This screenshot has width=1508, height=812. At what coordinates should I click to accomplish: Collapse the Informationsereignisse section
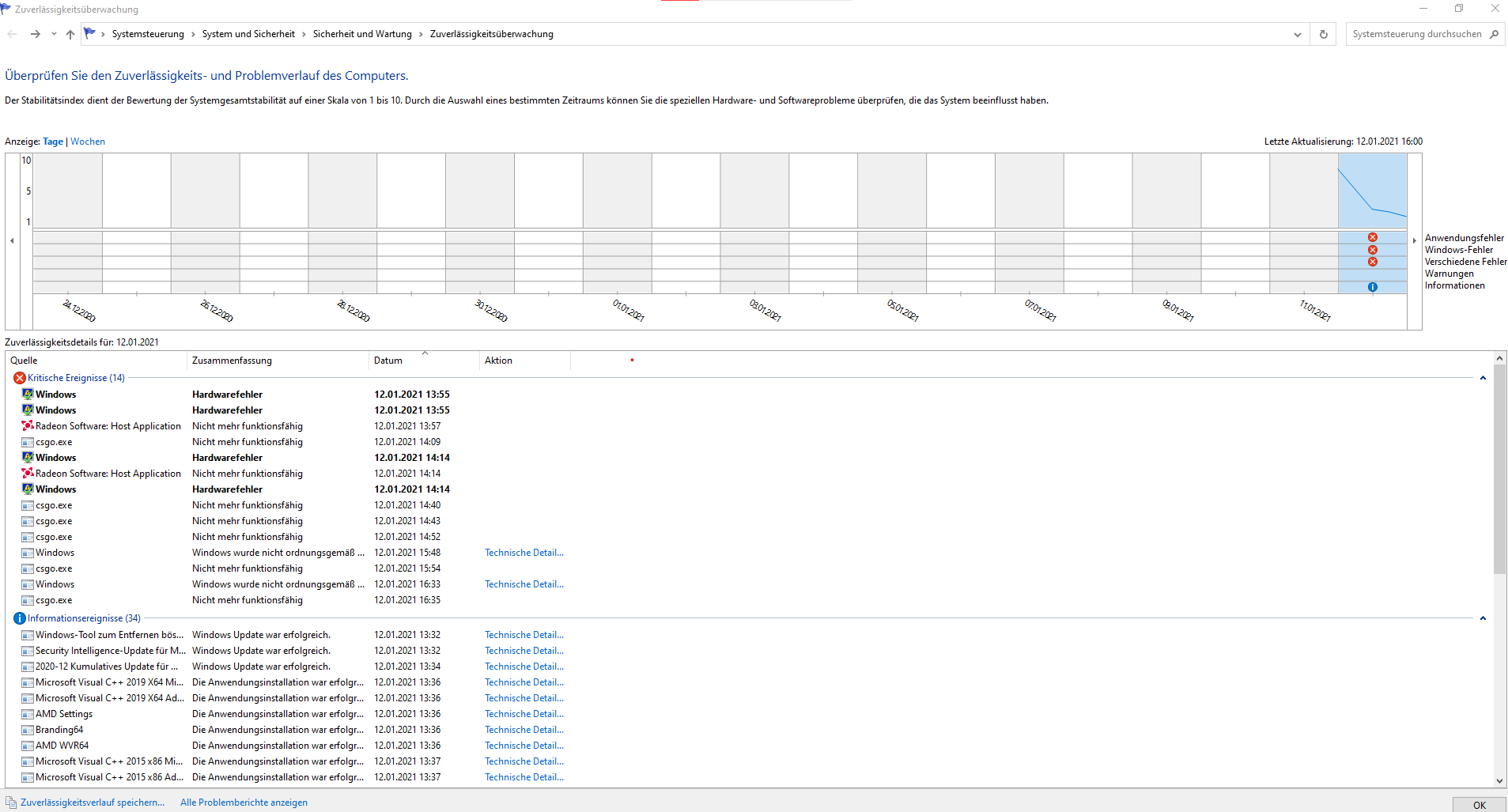(1482, 618)
